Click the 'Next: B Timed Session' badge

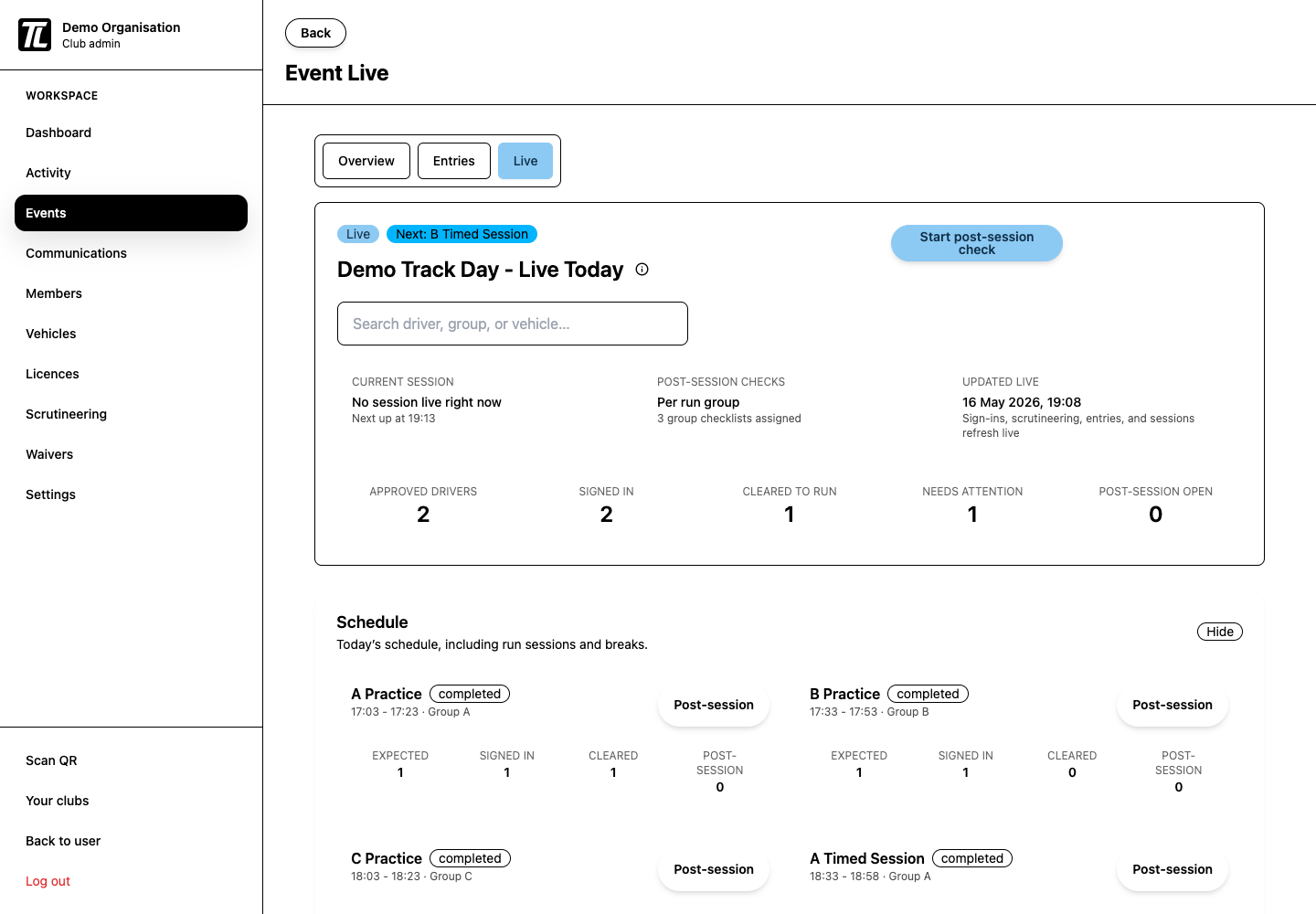(x=462, y=234)
